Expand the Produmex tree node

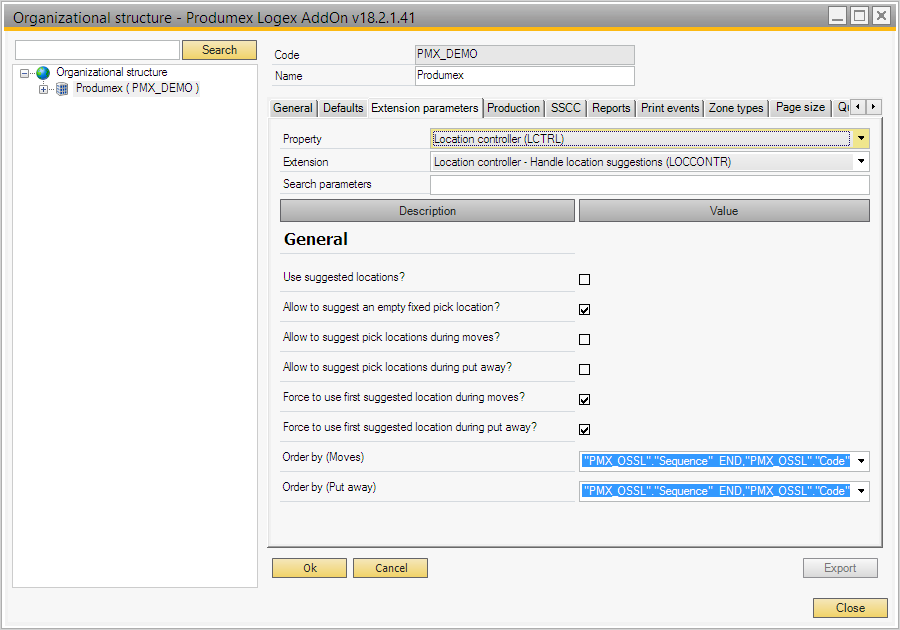(43, 89)
